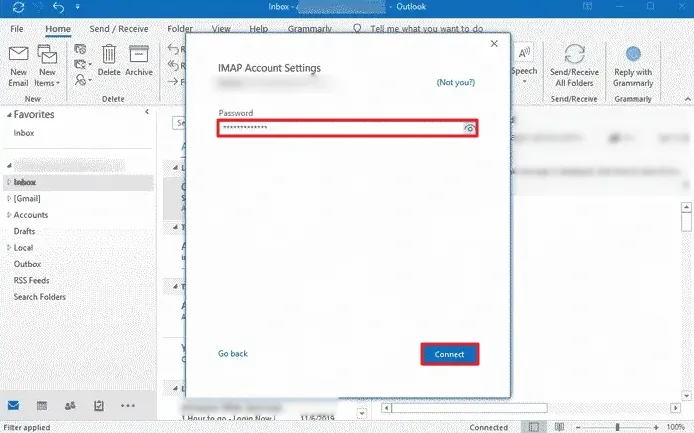The height and width of the screenshot is (433, 694).
Task: Select the RSS Feeds folder
Action: tap(31, 280)
